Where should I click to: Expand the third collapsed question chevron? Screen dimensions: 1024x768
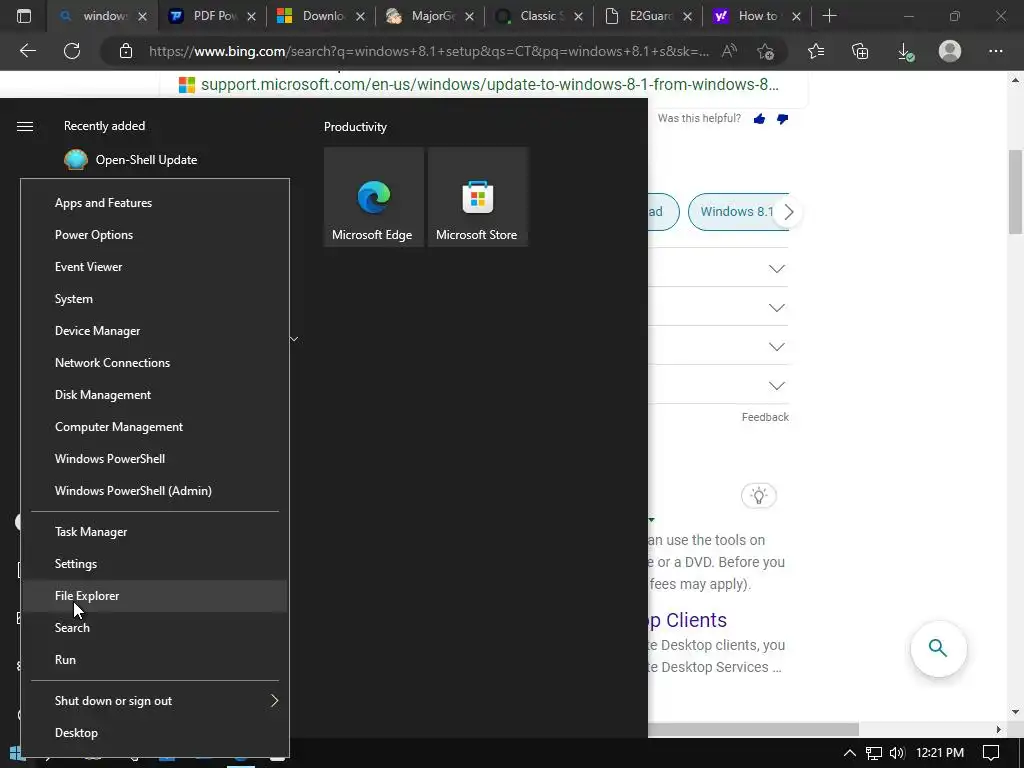click(x=776, y=347)
